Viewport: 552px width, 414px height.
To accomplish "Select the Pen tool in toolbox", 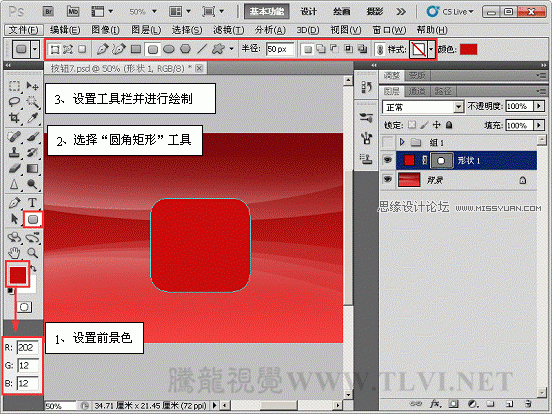I will [x=14, y=203].
